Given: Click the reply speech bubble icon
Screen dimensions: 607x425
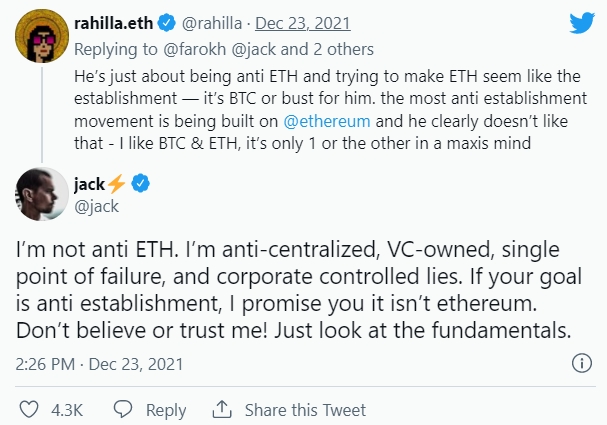Looking at the screenshot, I should 124,410.
